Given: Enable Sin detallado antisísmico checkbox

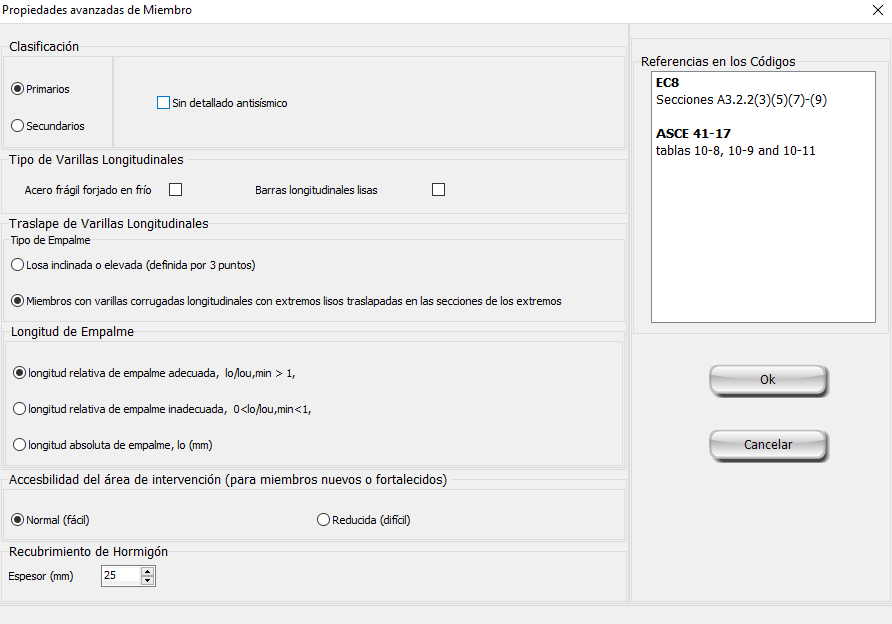Looking at the screenshot, I should pos(164,103).
